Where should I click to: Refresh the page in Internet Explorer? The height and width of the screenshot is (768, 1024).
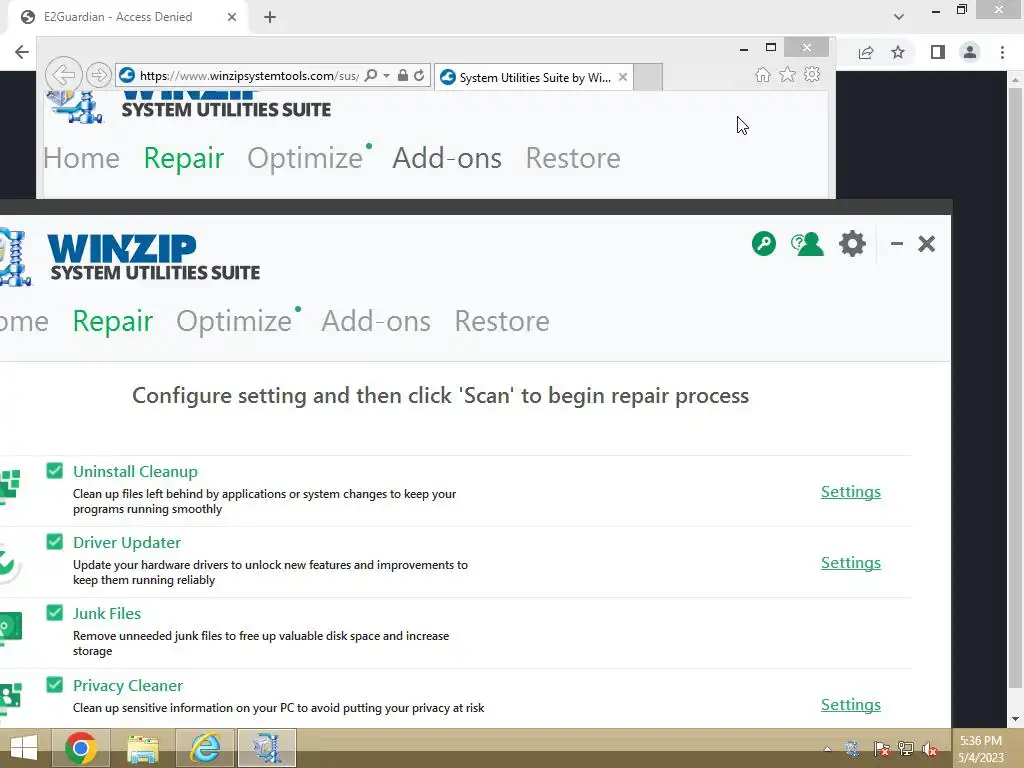419,75
